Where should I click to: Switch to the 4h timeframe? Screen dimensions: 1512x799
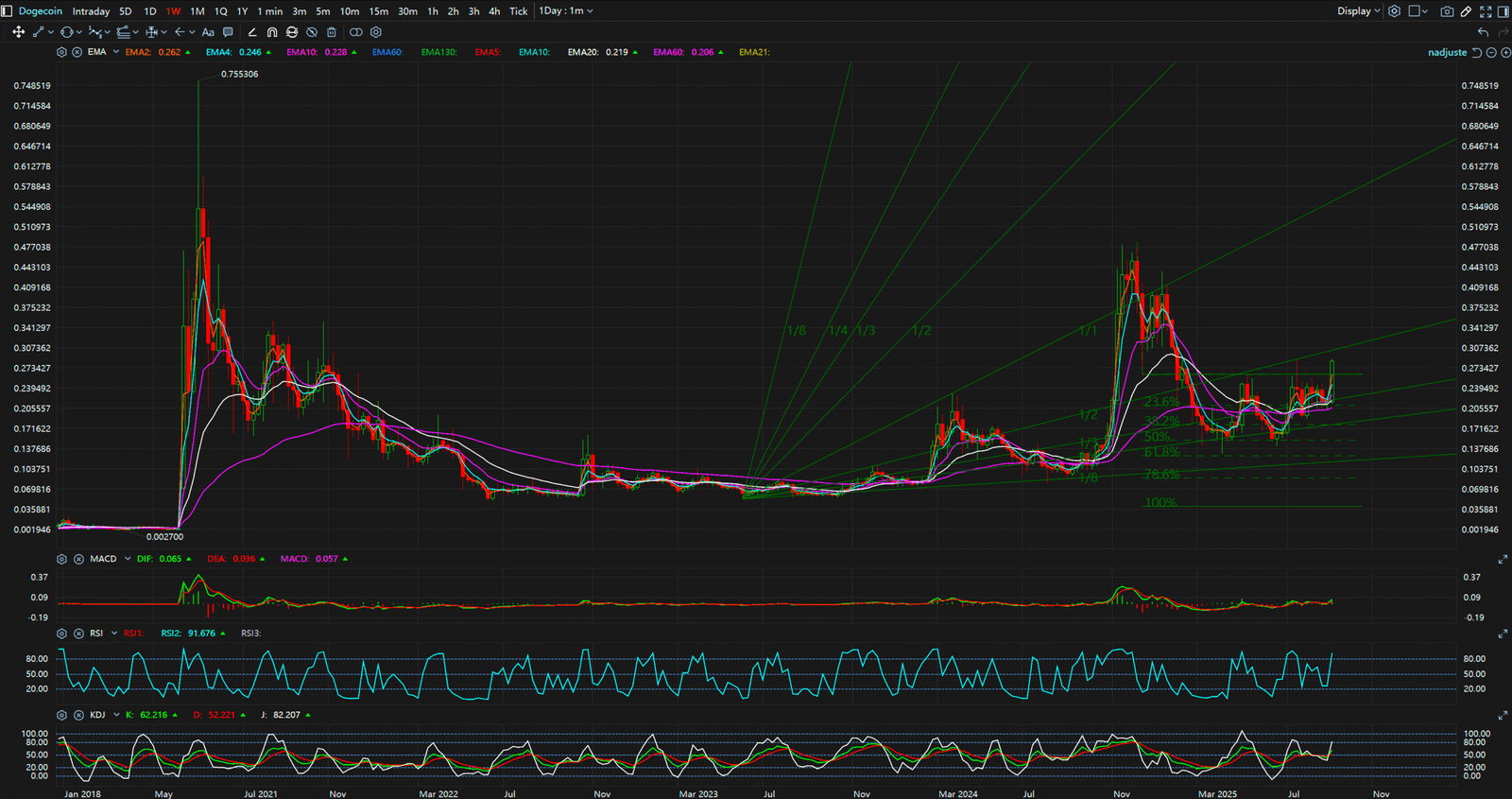click(494, 11)
